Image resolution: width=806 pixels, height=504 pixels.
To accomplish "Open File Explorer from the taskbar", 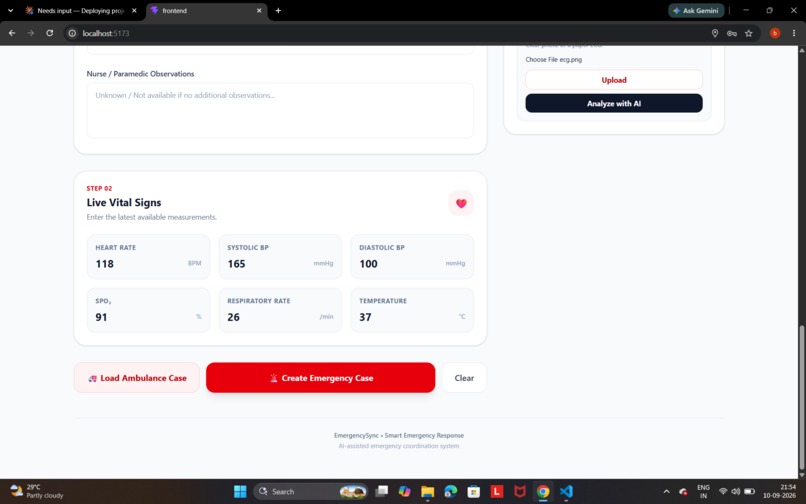I will point(428,492).
